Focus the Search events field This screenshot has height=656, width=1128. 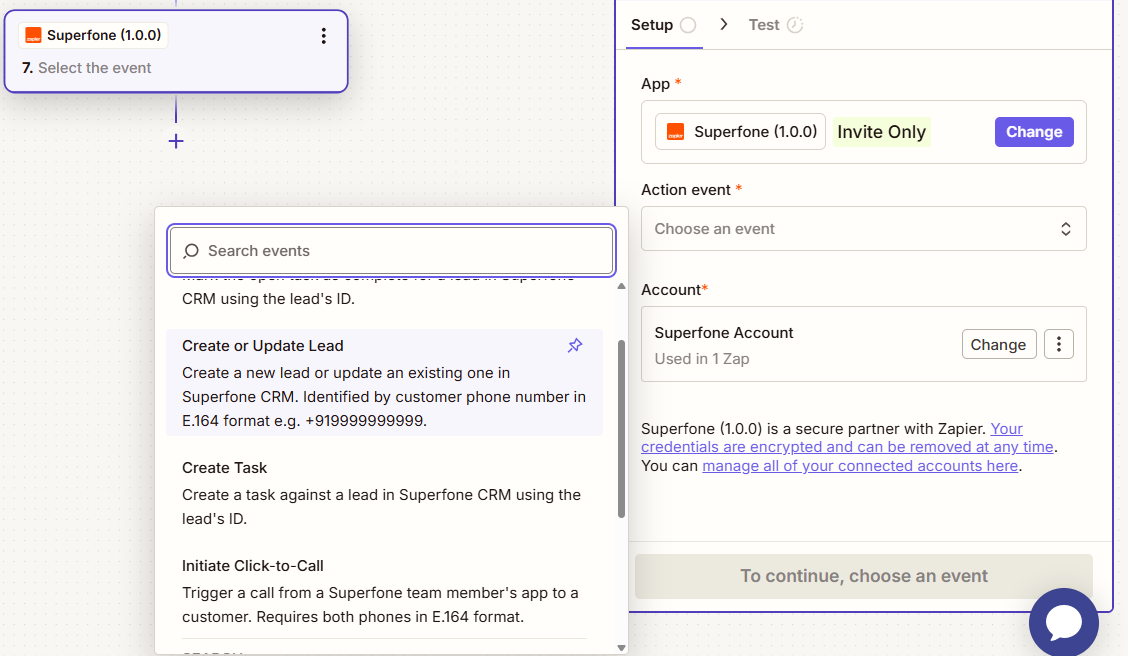[391, 251]
